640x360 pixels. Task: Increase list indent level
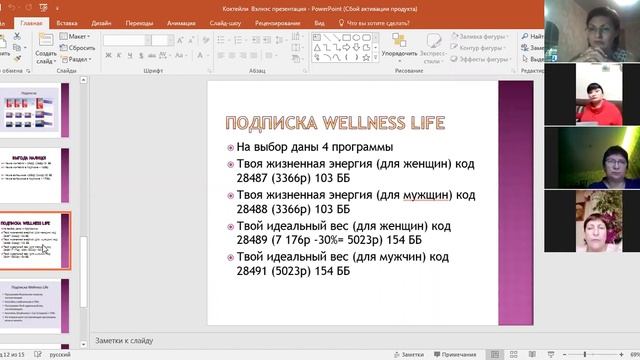[x=267, y=40]
